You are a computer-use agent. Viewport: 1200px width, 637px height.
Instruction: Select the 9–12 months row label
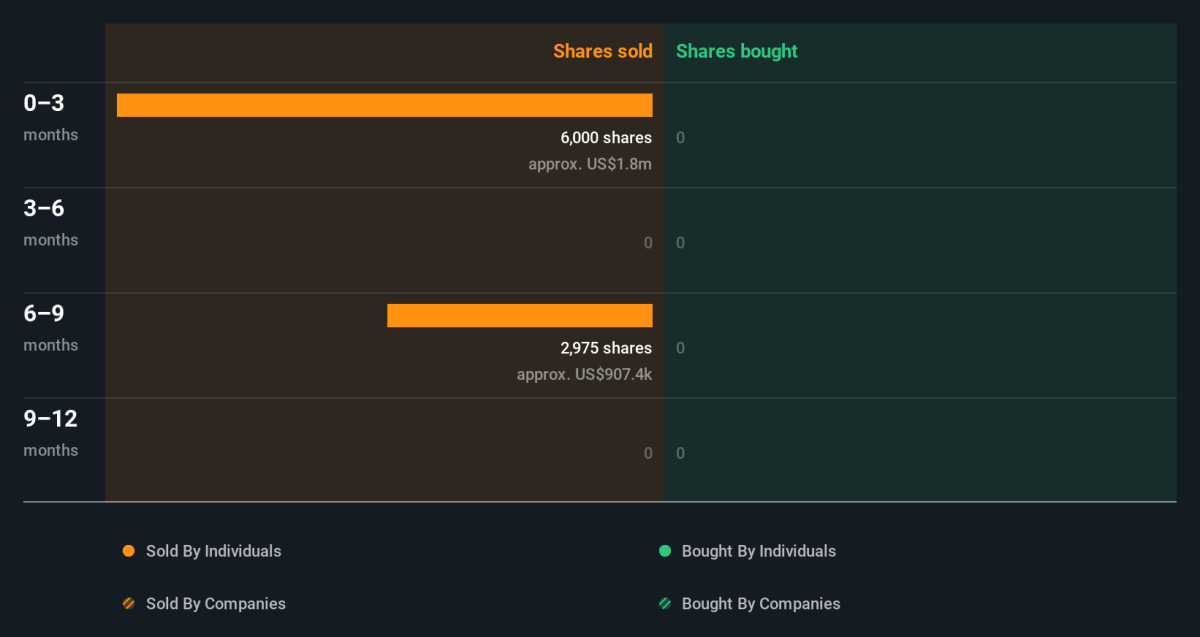coord(51,432)
